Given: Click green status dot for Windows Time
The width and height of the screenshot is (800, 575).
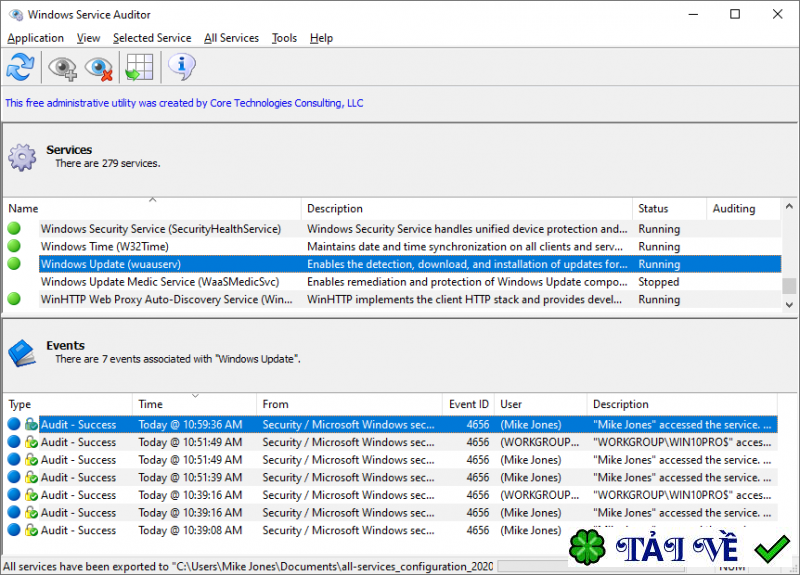Looking at the screenshot, I should point(14,246).
